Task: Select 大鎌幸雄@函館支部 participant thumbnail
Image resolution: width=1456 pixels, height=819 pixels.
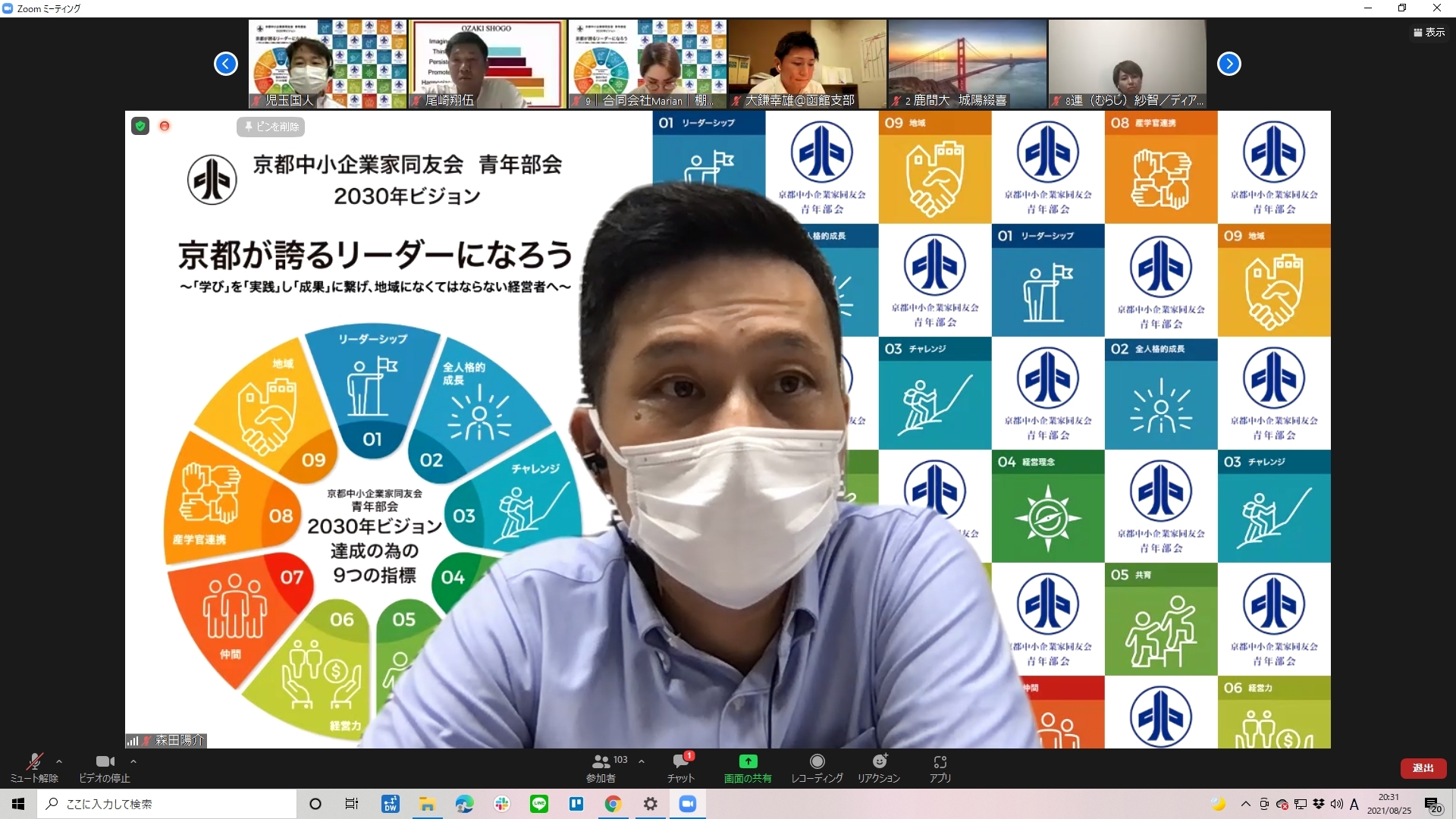Action: click(x=808, y=64)
